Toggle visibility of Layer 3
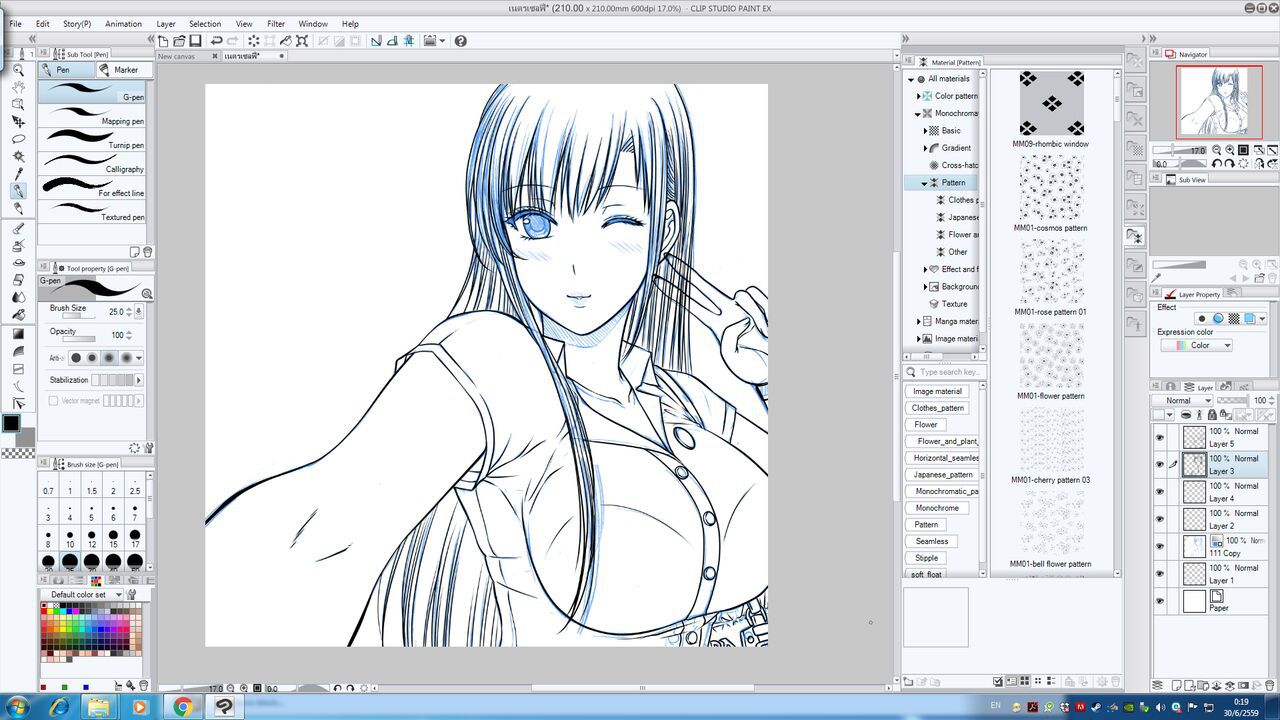This screenshot has height=720, width=1280. tap(1160, 464)
